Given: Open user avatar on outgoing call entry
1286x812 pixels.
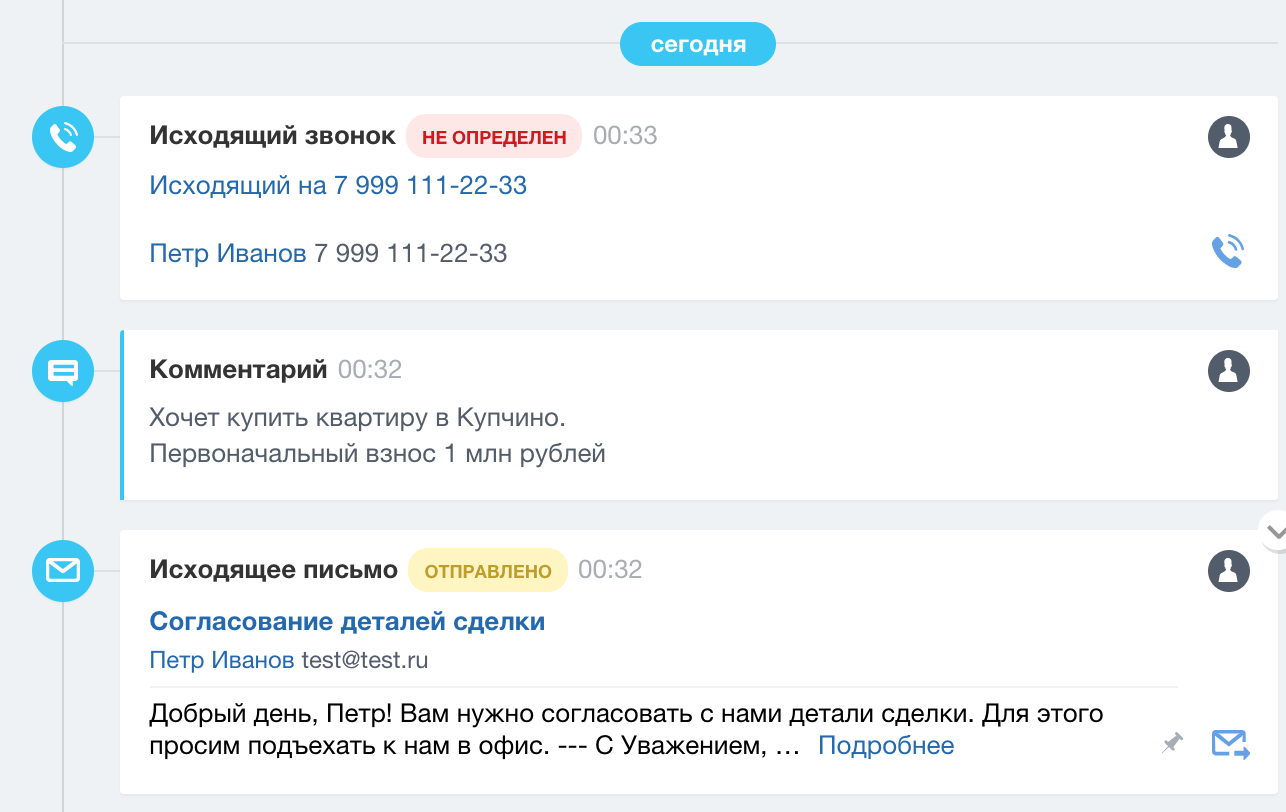Looking at the screenshot, I should pos(1229,137).
